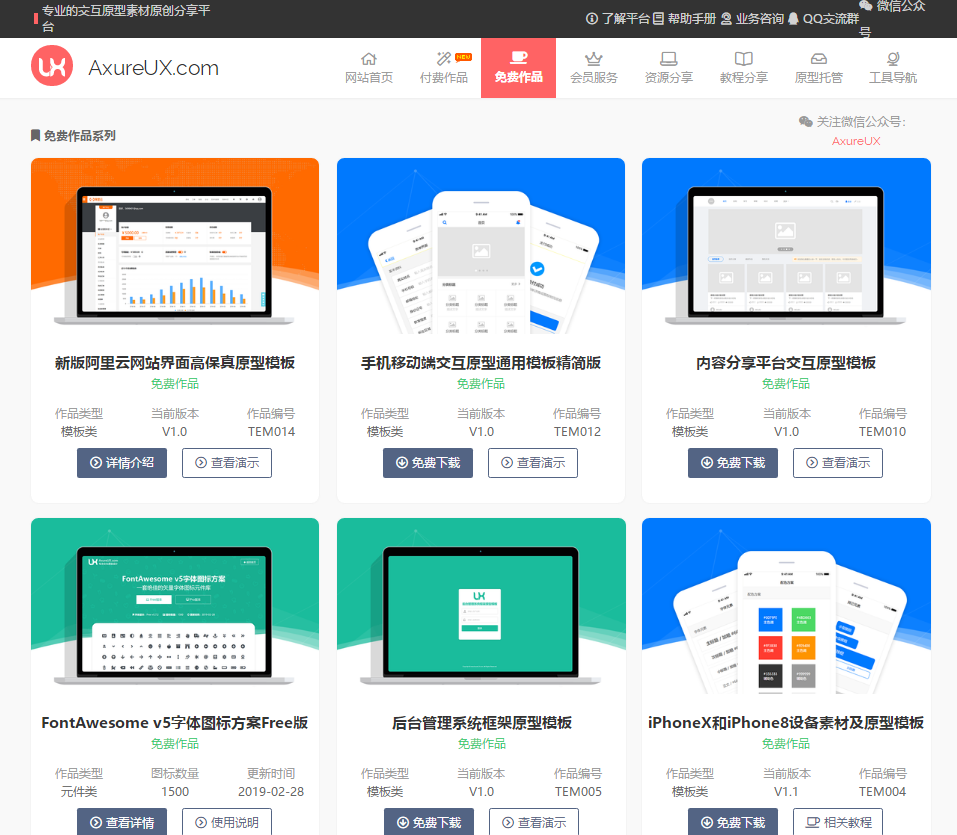
Task: Click QQ交流群 link in top bar
Action: point(823,18)
